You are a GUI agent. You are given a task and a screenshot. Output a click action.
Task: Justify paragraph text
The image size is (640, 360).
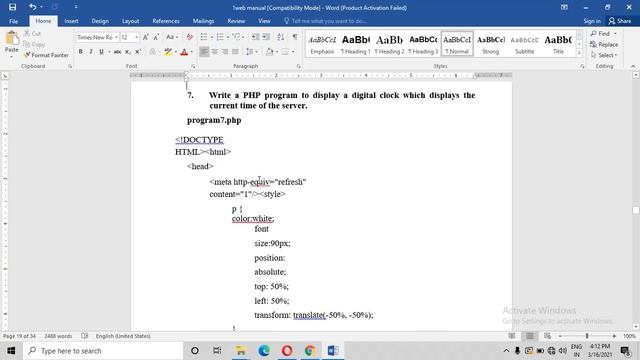(x=235, y=52)
